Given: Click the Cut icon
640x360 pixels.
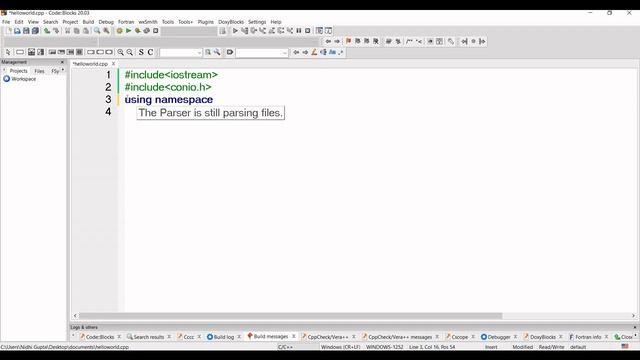Looking at the screenshot, I should (68, 31).
